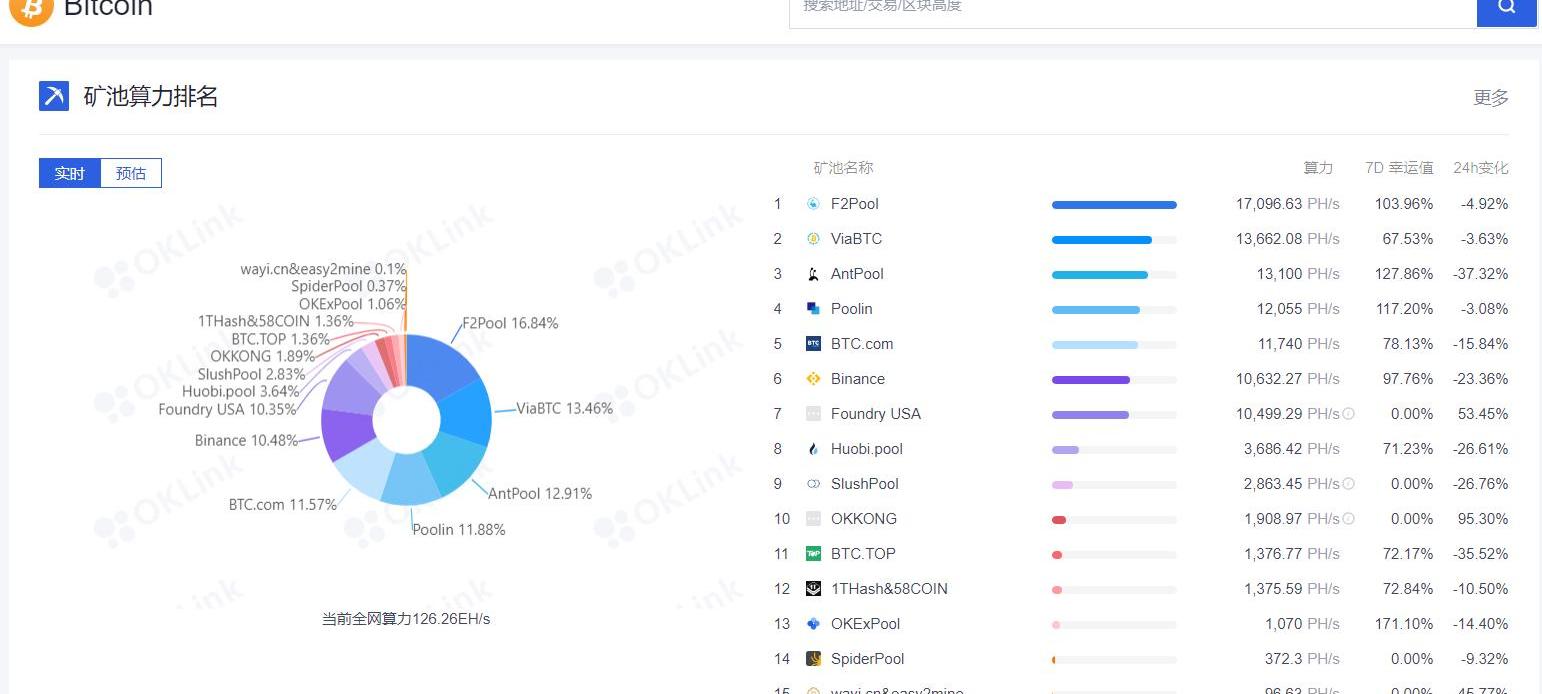Open the SlushPool pool name link
Image resolution: width=1542 pixels, height=694 pixels.
865,484
